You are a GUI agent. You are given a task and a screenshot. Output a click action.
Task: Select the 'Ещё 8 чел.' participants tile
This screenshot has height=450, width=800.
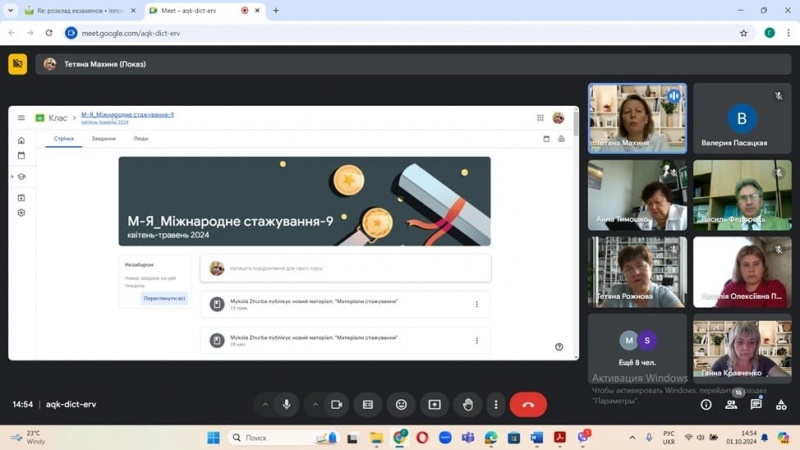click(x=637, y=349)
